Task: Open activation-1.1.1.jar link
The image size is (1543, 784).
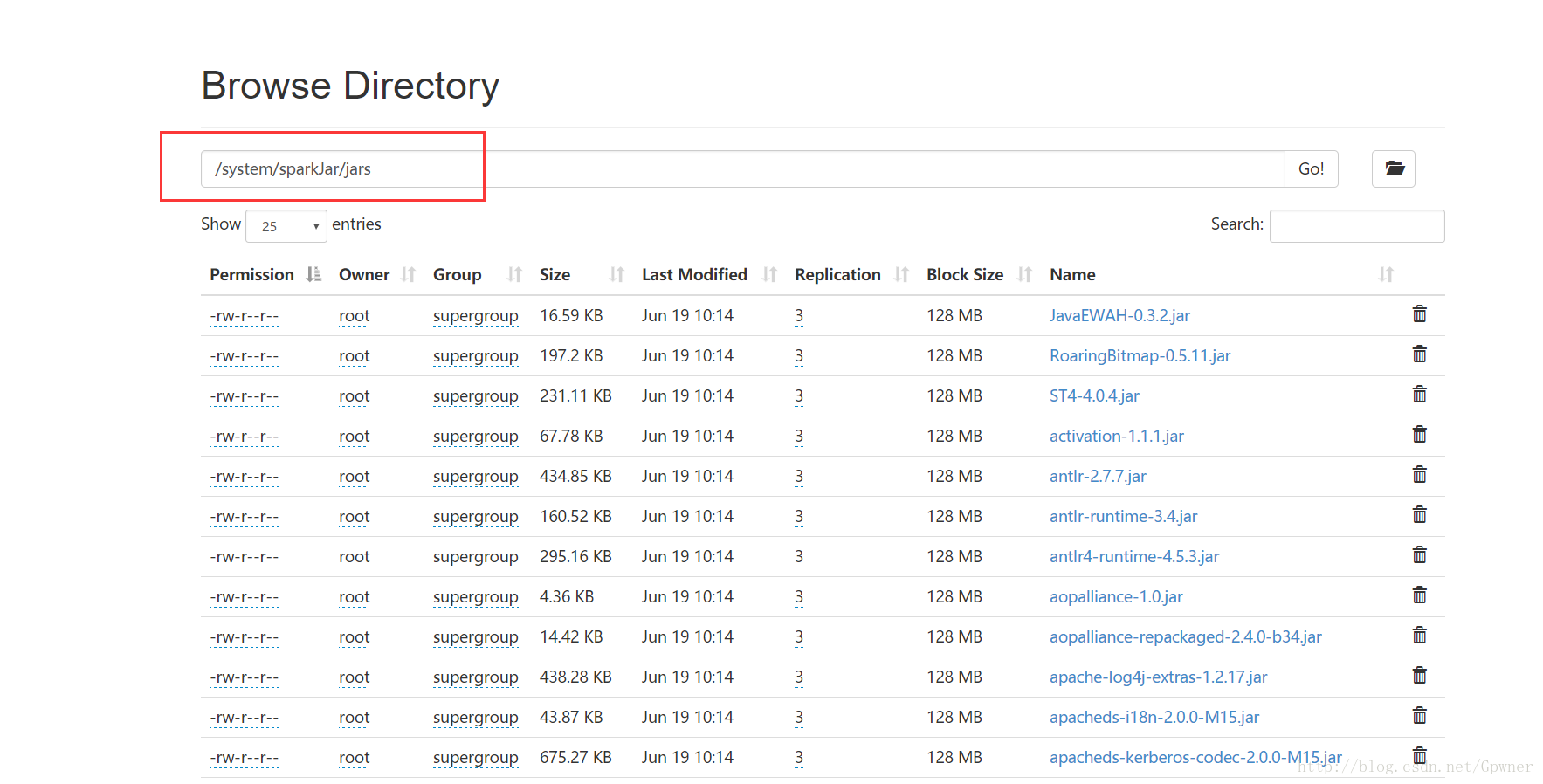Action: [x=1117, y=436]
